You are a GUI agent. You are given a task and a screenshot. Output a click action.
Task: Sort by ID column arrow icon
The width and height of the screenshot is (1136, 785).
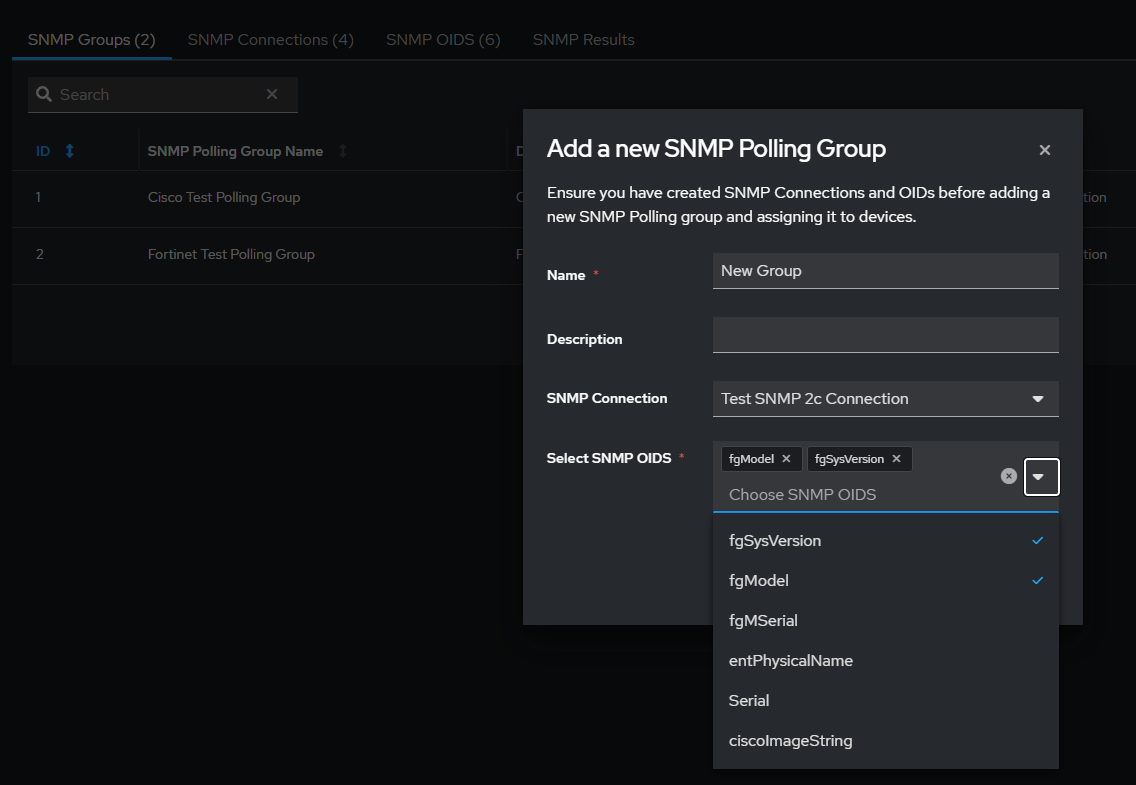tap(70, 151)
